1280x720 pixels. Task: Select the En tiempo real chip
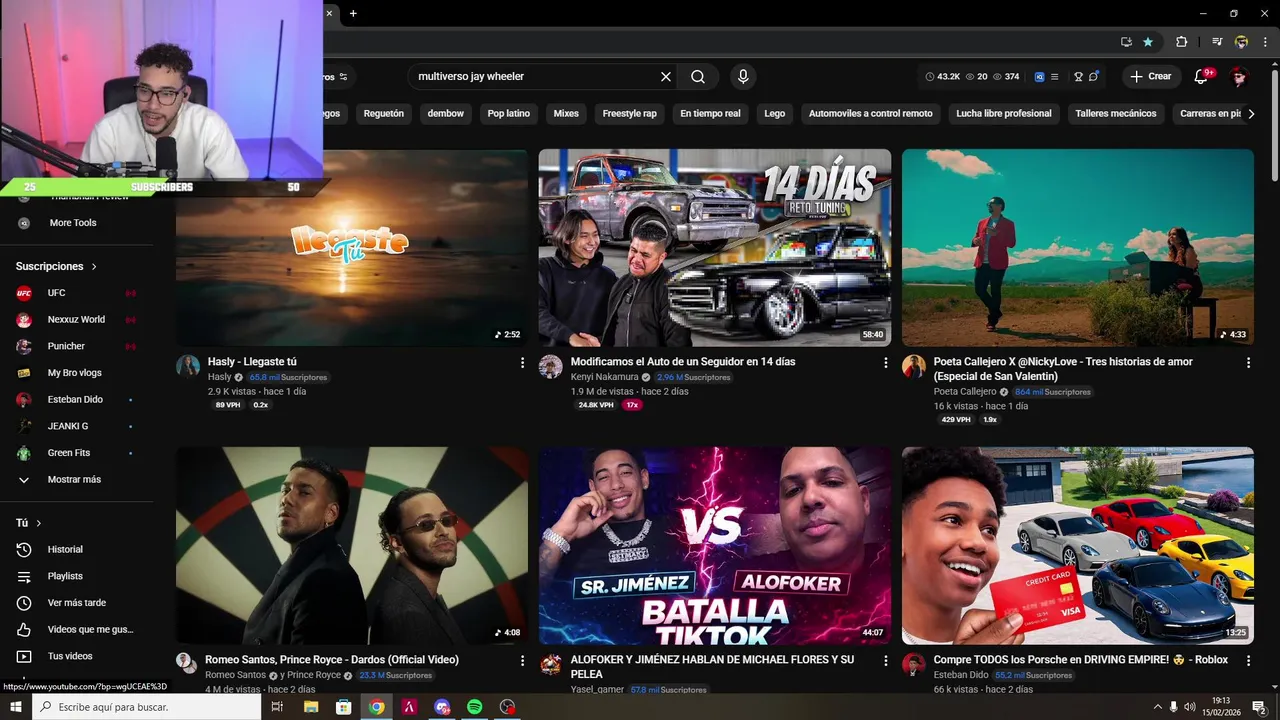pyautogui.click(x=710, y=114)
